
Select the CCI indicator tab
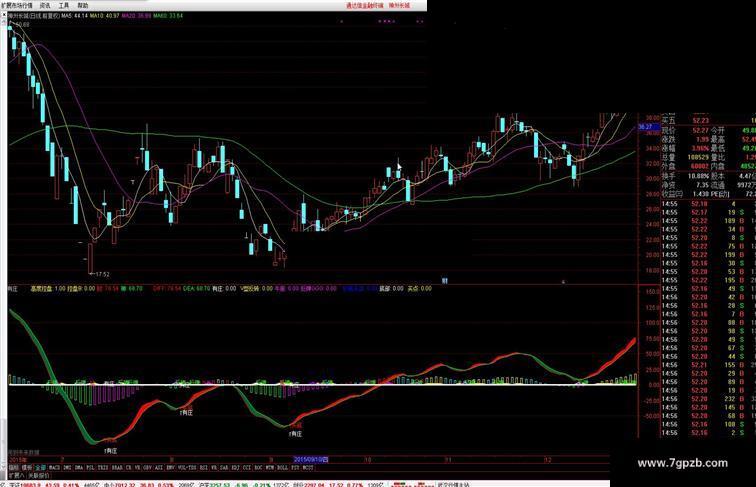click(x=246, y=468)
